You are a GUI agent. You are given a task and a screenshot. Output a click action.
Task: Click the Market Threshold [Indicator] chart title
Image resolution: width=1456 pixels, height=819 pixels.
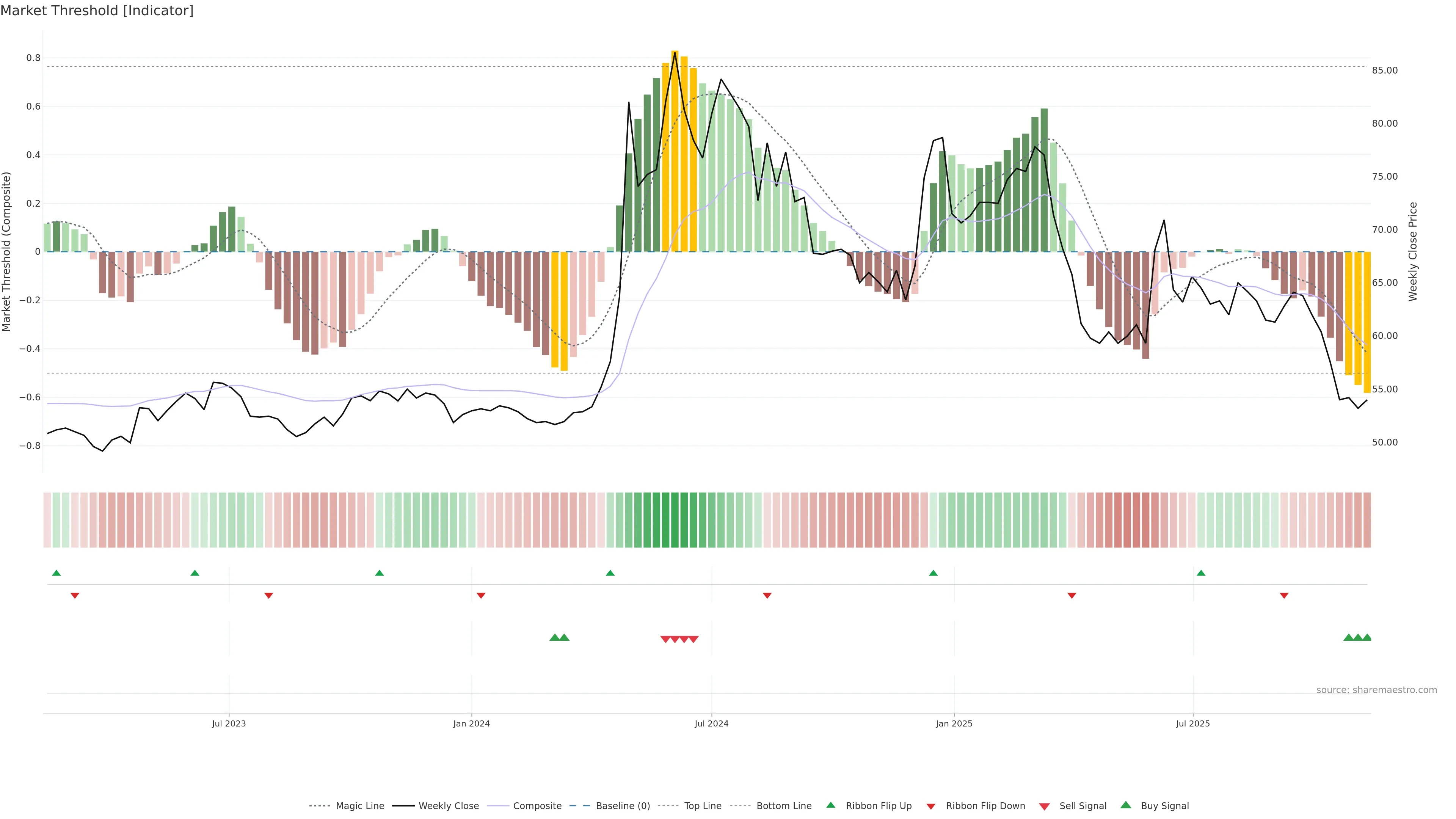(x=97, y=11)
